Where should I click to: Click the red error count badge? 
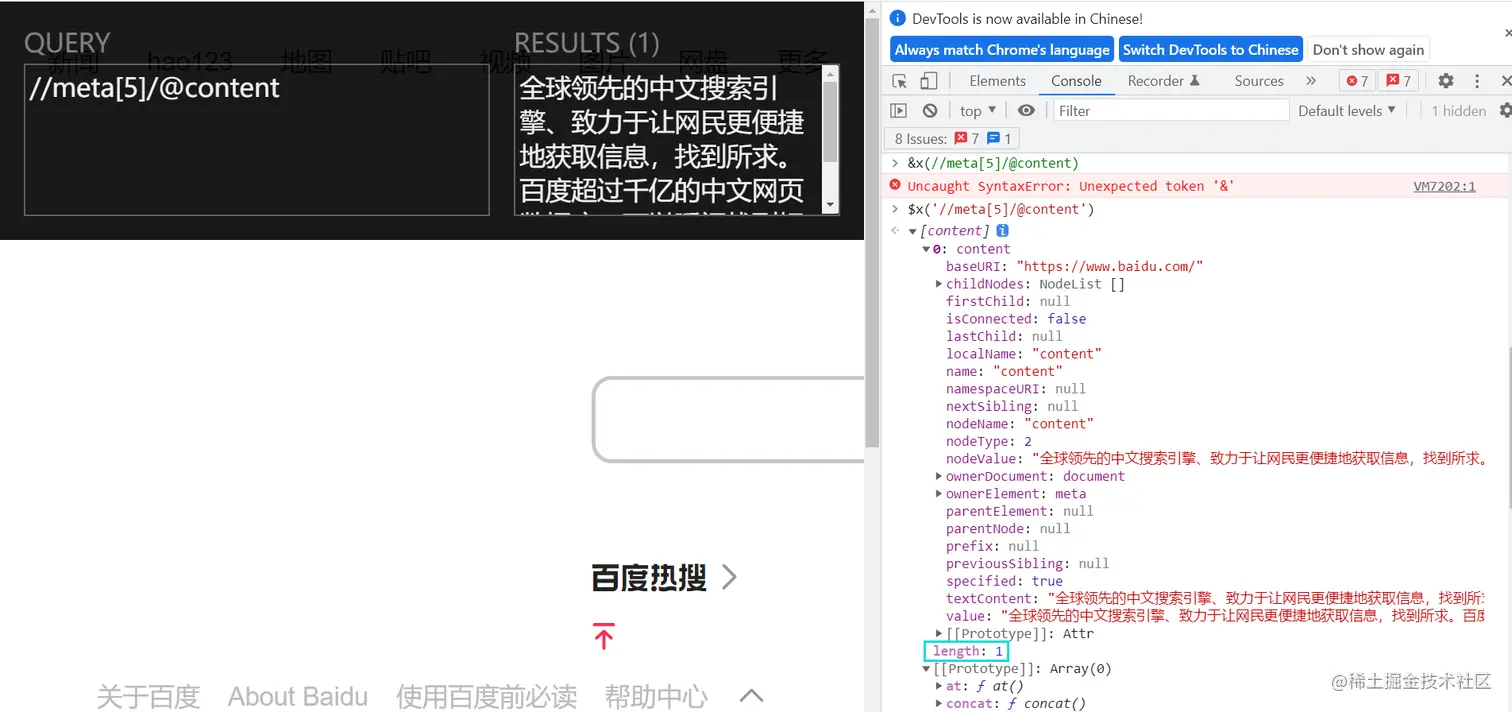pos(1357,81)
